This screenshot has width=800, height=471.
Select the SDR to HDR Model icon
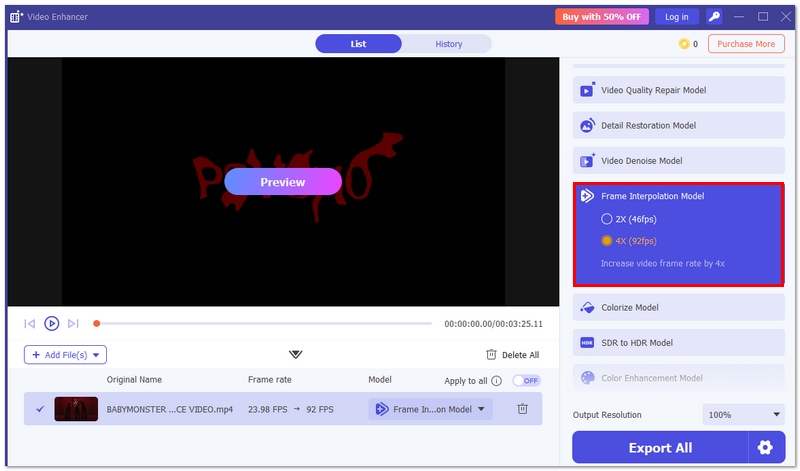click(587, 343)
